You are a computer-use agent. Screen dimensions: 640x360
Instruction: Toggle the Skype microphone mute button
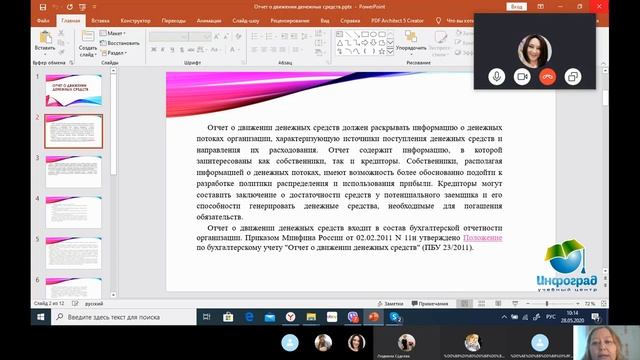click(496, 77)
